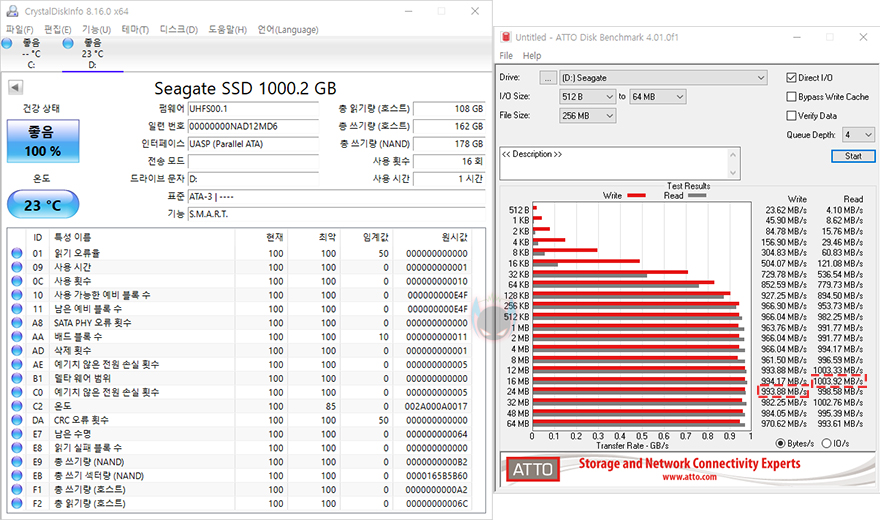Click status orb for attribute C0

coord(17,392)
